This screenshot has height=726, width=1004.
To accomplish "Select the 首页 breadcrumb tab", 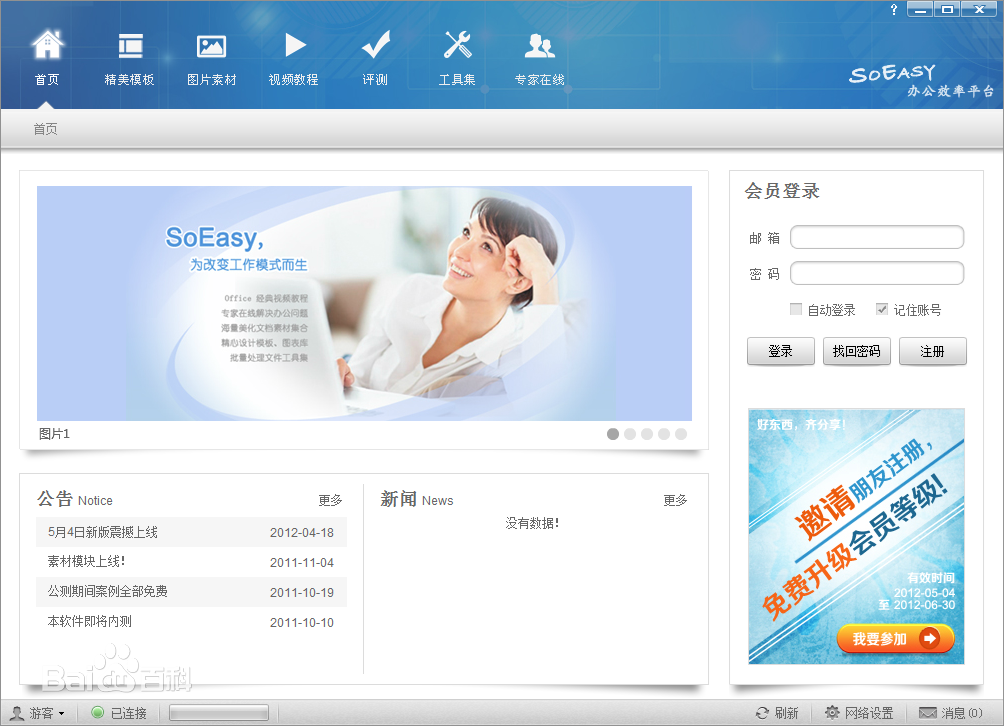I will [x=45, y=129].
